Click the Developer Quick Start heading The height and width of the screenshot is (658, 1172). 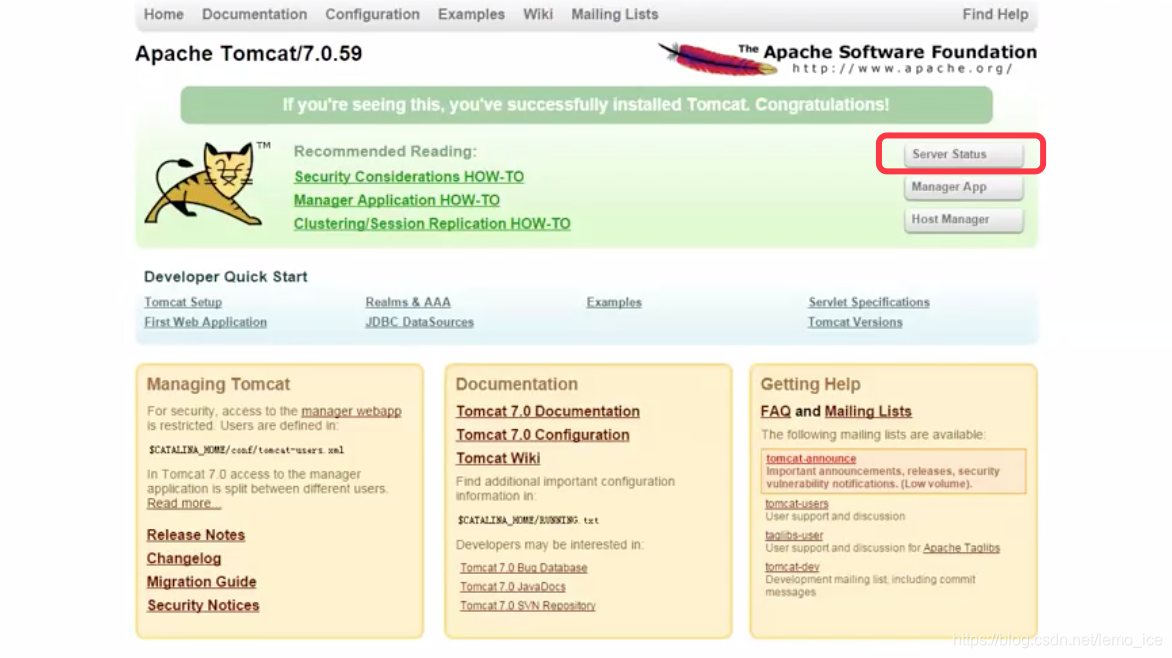coord(226,277)
